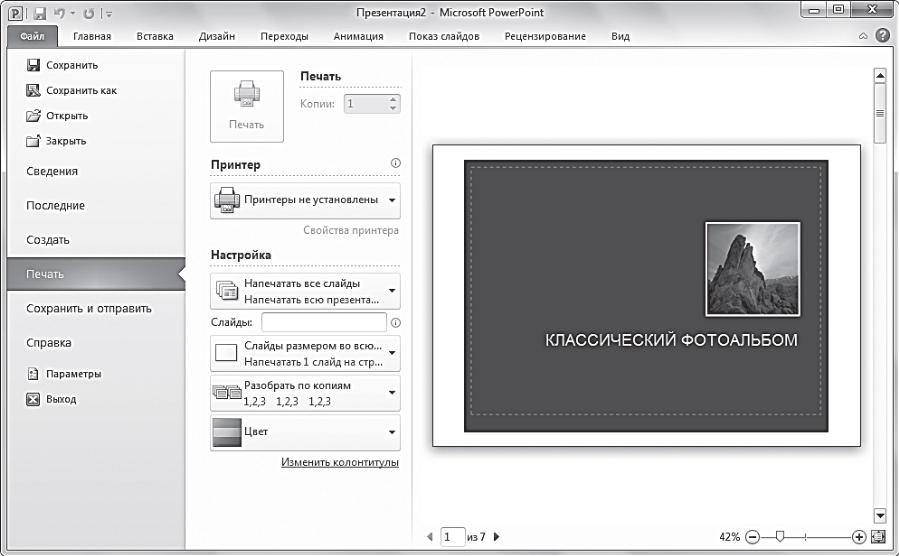Click the zoom slider handle
The width and height of the screenshot is (899, 556).
click(x=779, y=537)
